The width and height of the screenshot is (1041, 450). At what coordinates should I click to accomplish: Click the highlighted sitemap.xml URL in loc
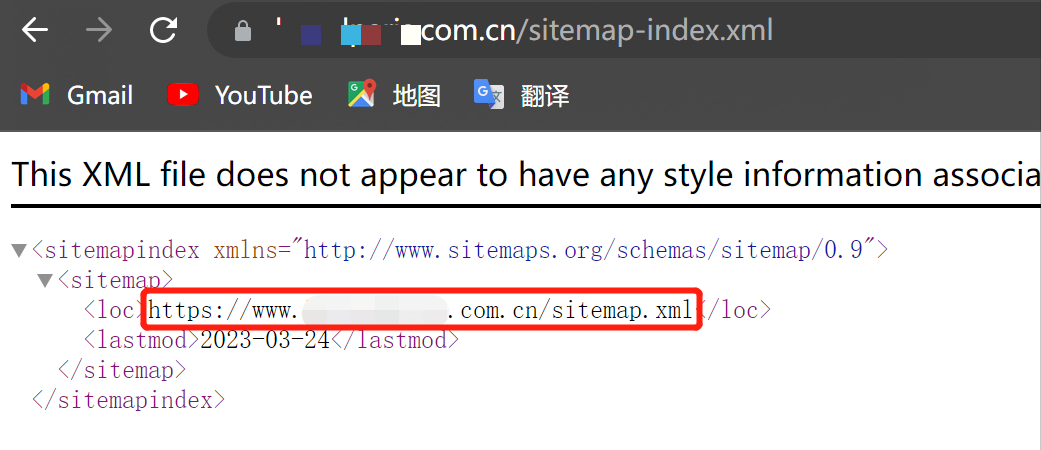pyautogui.click(x=421, y=309)
